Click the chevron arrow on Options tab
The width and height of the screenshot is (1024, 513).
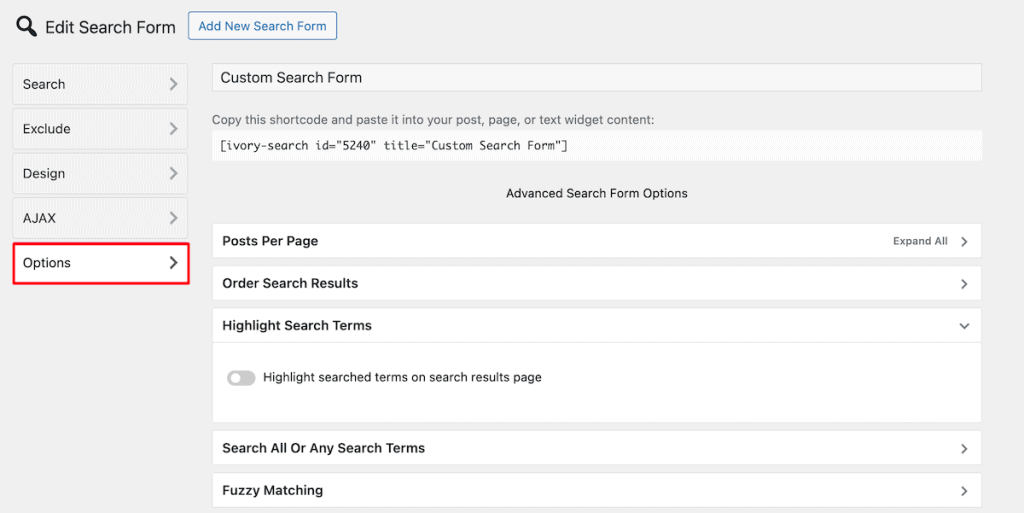point(174,263)
